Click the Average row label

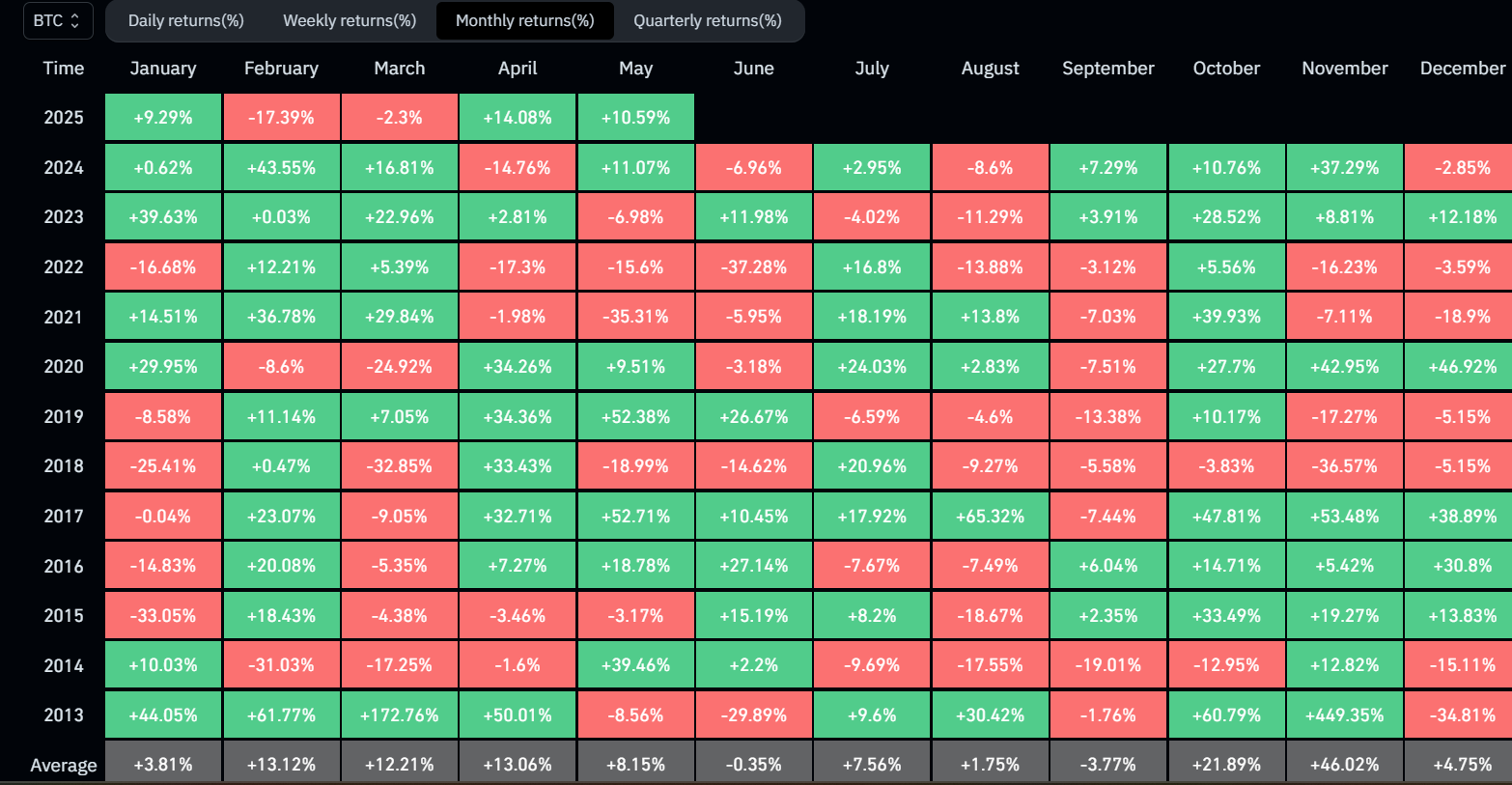coord(64,766)
